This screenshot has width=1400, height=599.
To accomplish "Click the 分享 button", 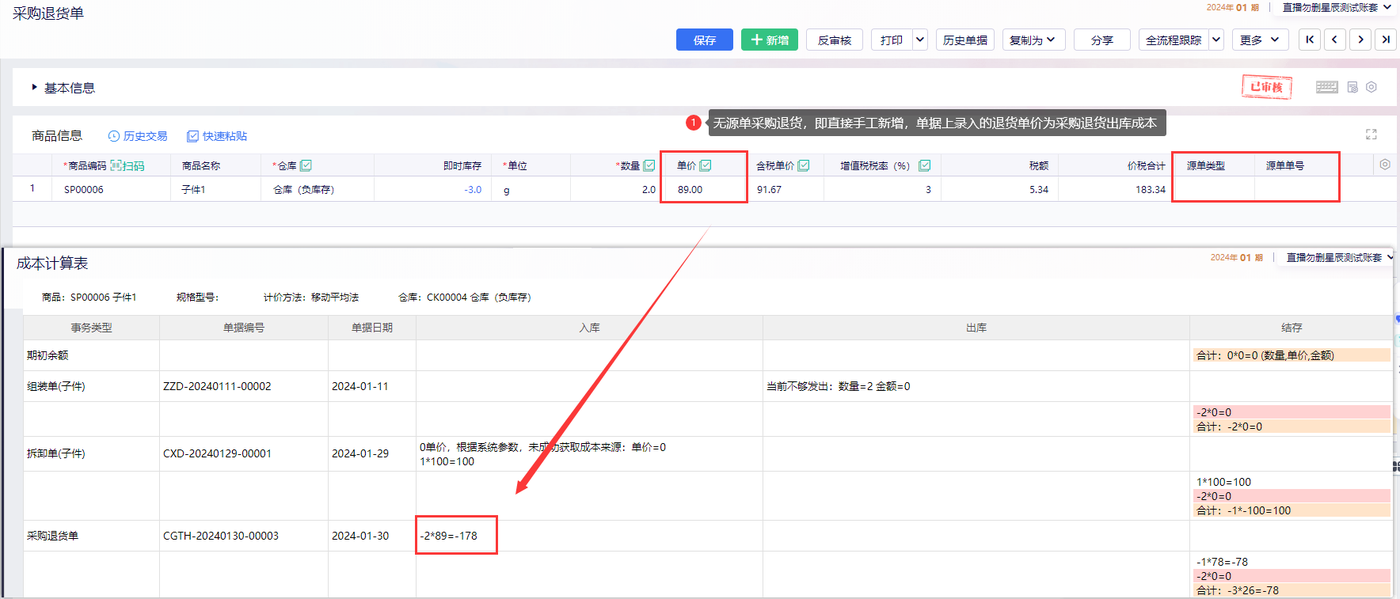I will tap(1102, 40).
